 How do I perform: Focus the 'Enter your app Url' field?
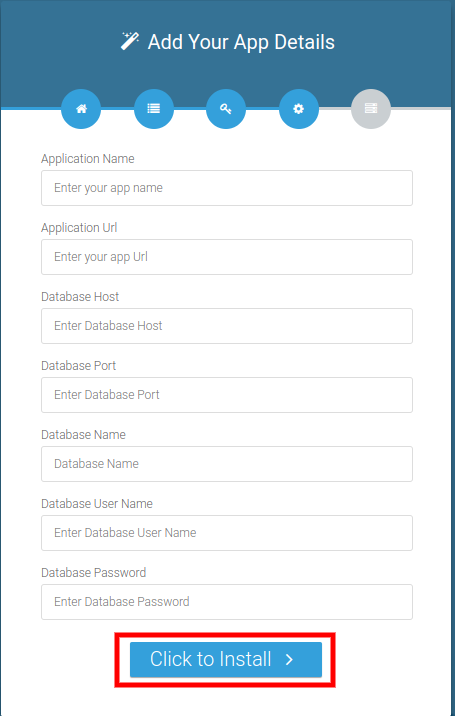(x=227, y=257)
